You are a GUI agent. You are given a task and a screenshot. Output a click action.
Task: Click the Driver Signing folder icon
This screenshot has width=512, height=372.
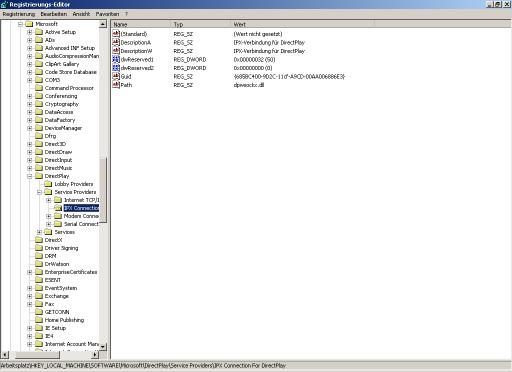click(39, 248)
